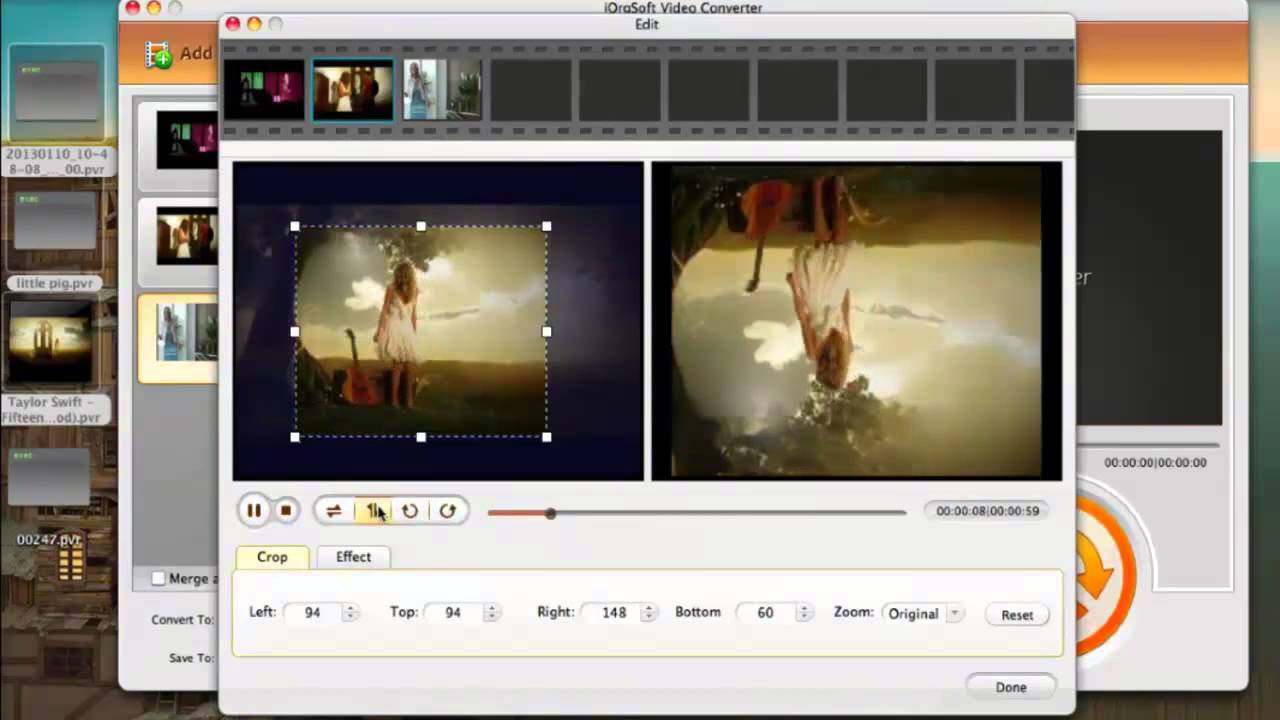
Task: Click the bottom-middle crop handle
Action: pyautogui.click(x=421, y=437)
